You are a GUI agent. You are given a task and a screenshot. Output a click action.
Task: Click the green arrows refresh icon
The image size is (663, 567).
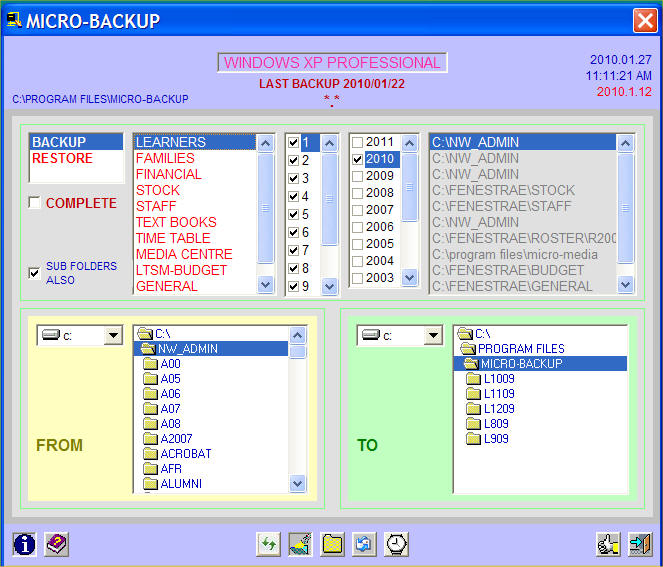(x=268, y=544)
